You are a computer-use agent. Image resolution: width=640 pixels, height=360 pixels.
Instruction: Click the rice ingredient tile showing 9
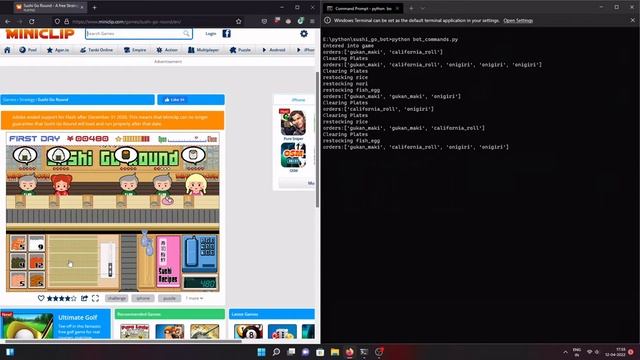(37, 243)
